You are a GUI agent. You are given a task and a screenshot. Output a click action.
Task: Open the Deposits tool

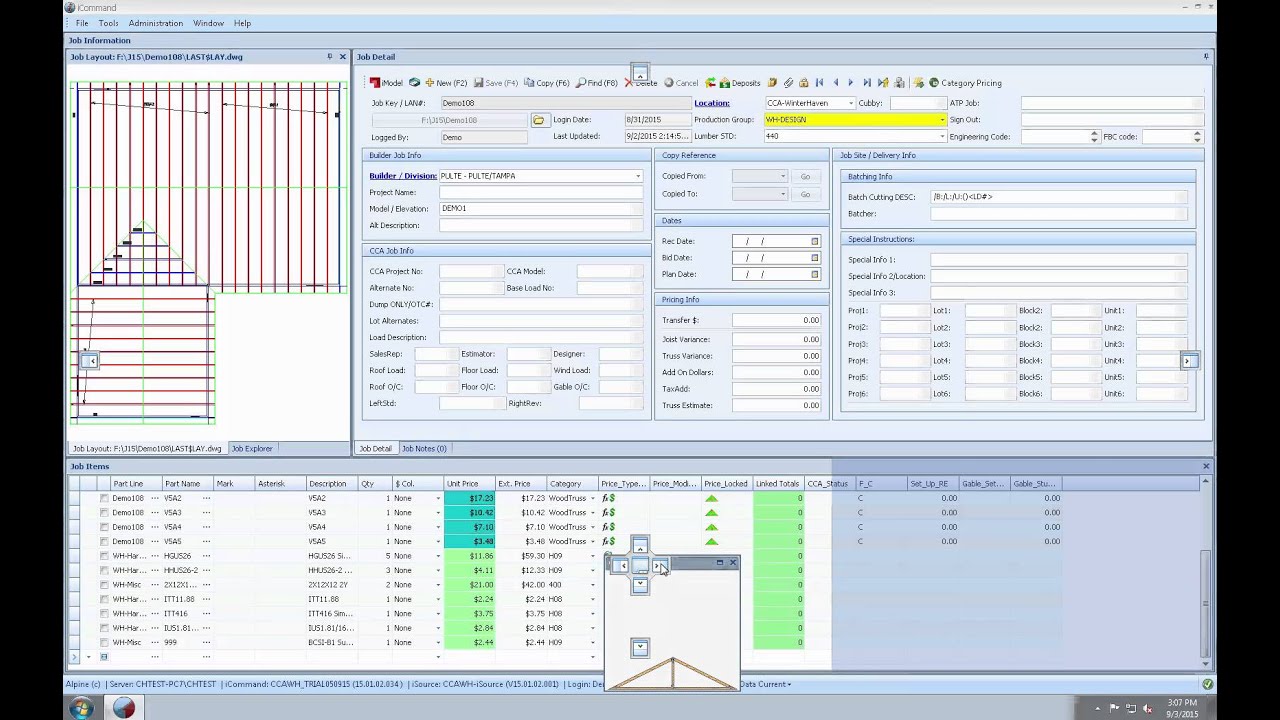pos(739,83)
